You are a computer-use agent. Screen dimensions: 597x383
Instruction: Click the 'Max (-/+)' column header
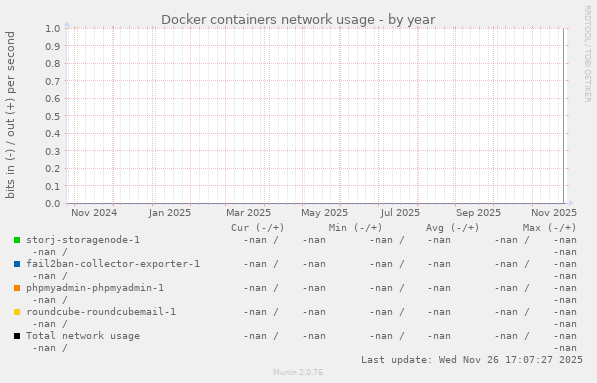[549, 228]
